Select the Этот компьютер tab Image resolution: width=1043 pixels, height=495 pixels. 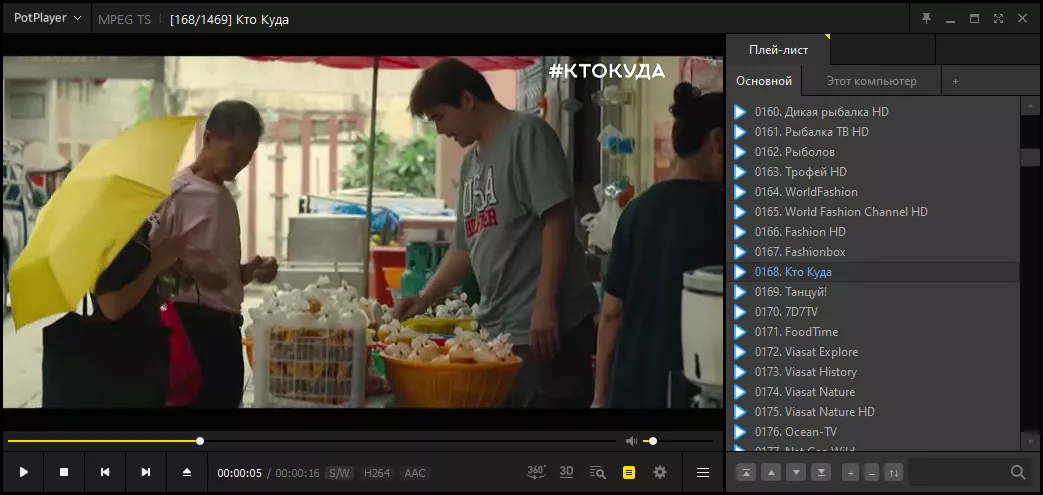871,81
